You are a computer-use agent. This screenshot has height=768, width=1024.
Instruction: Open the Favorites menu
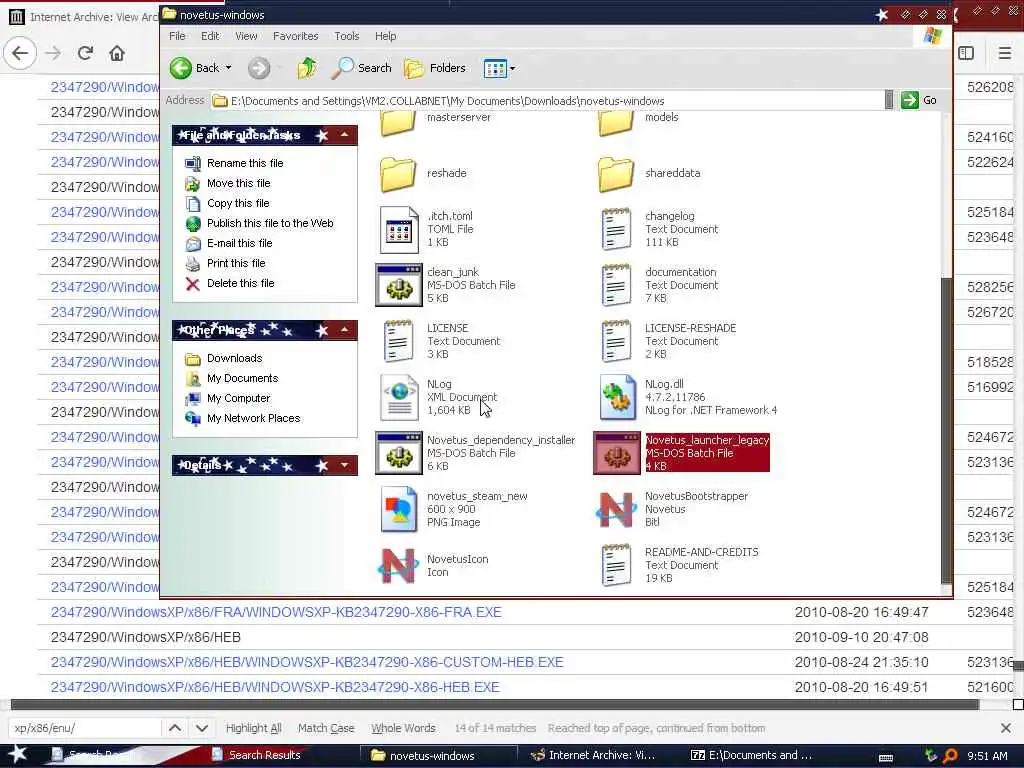click(295, 36)
